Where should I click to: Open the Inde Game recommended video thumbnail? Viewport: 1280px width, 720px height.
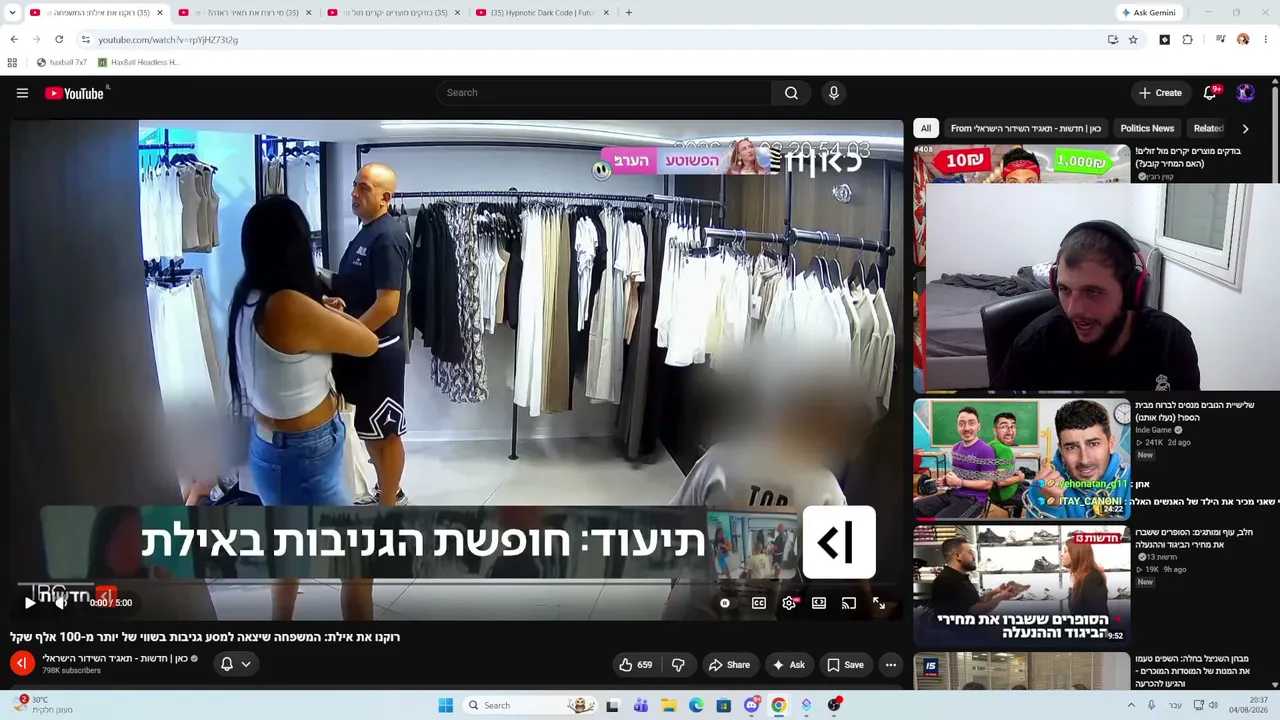[x=1022, y=459]
